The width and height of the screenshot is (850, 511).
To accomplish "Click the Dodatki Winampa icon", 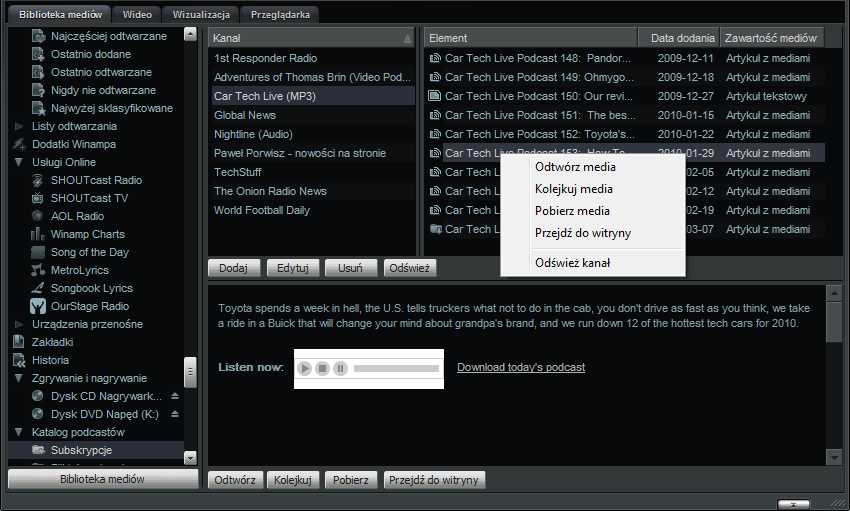I will [x=19, y=144].
